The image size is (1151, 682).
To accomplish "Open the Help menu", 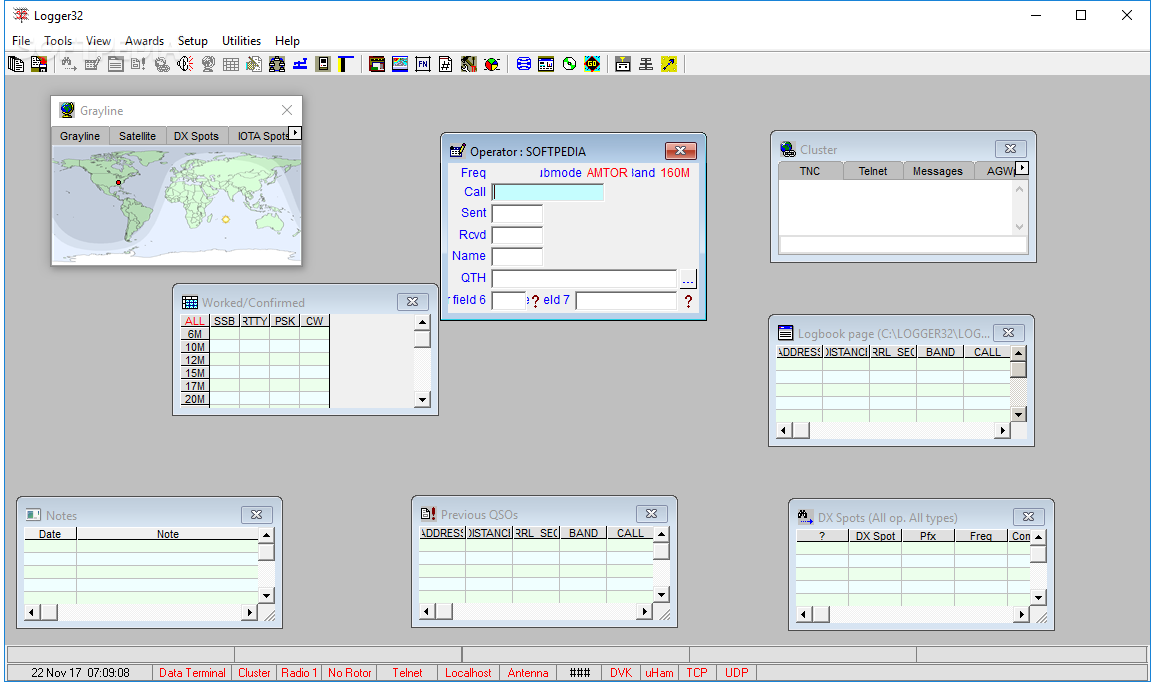I will (287, 41).
